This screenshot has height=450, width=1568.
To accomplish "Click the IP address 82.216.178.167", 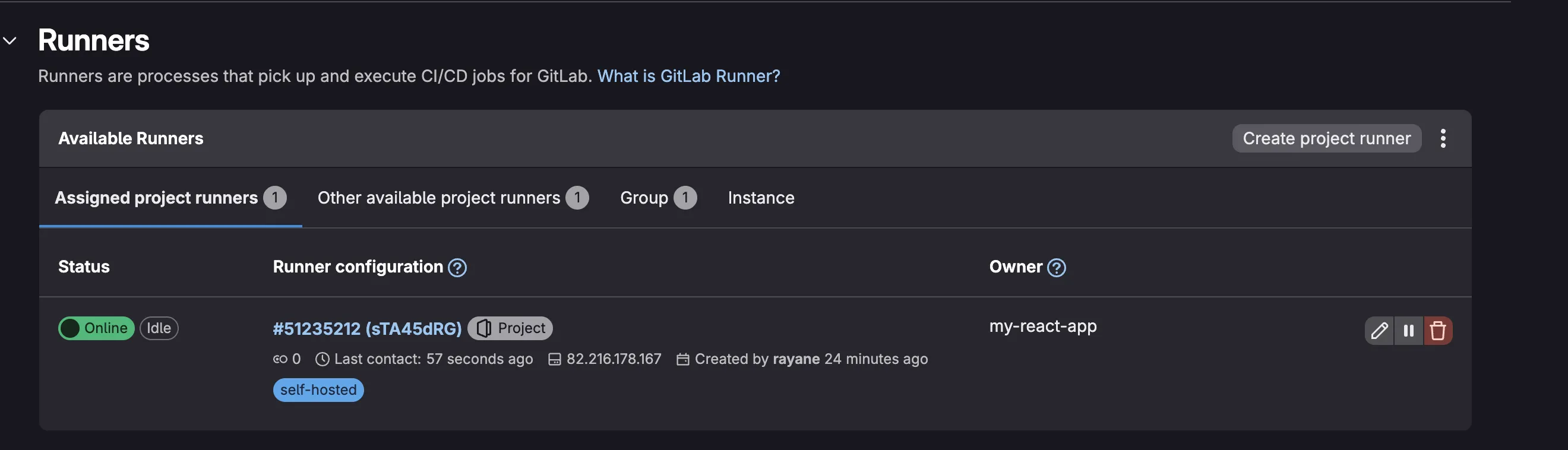I will [x=614, y=359].
